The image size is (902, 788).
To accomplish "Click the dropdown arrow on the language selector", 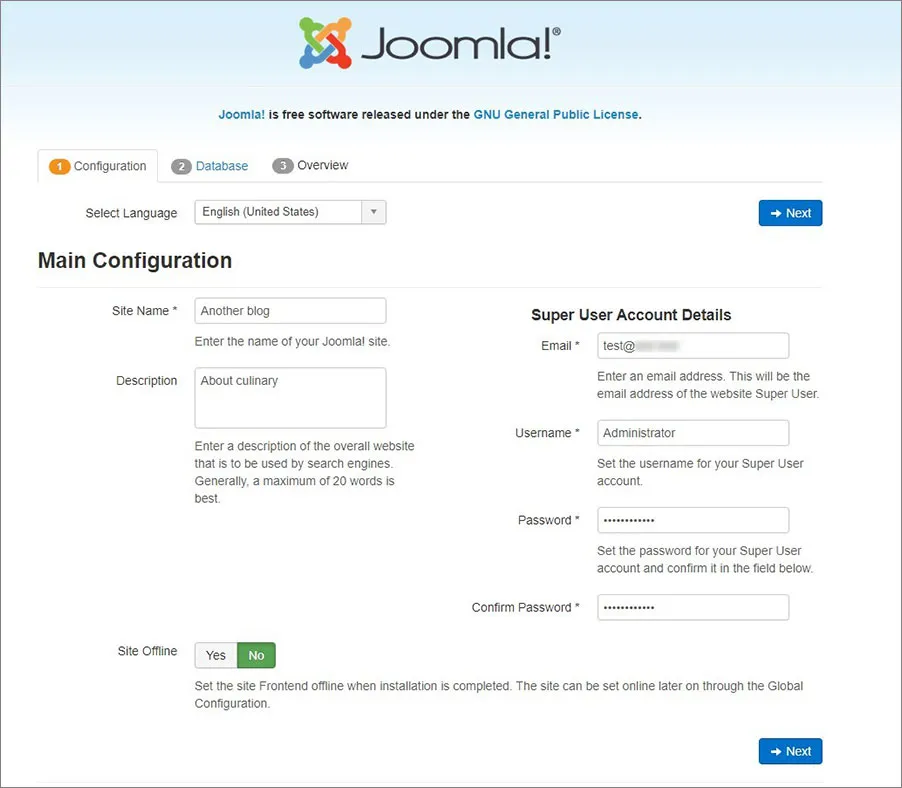I will click(x=374, y=212).
